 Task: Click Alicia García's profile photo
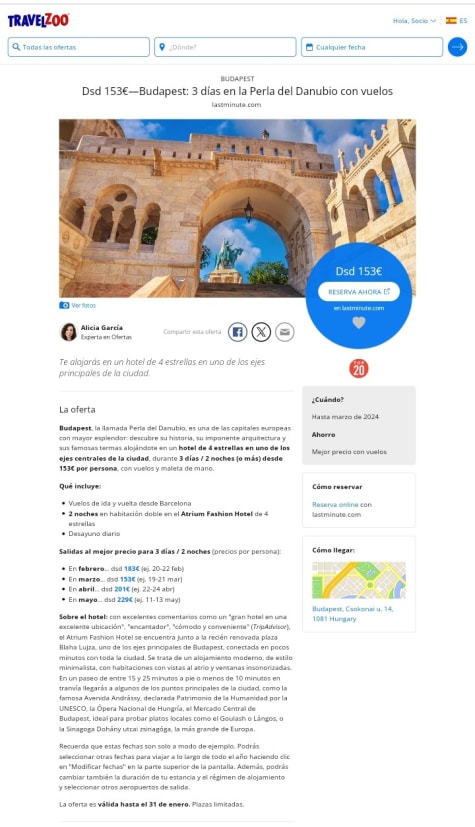pyautogui.click(x=69, y=332)
